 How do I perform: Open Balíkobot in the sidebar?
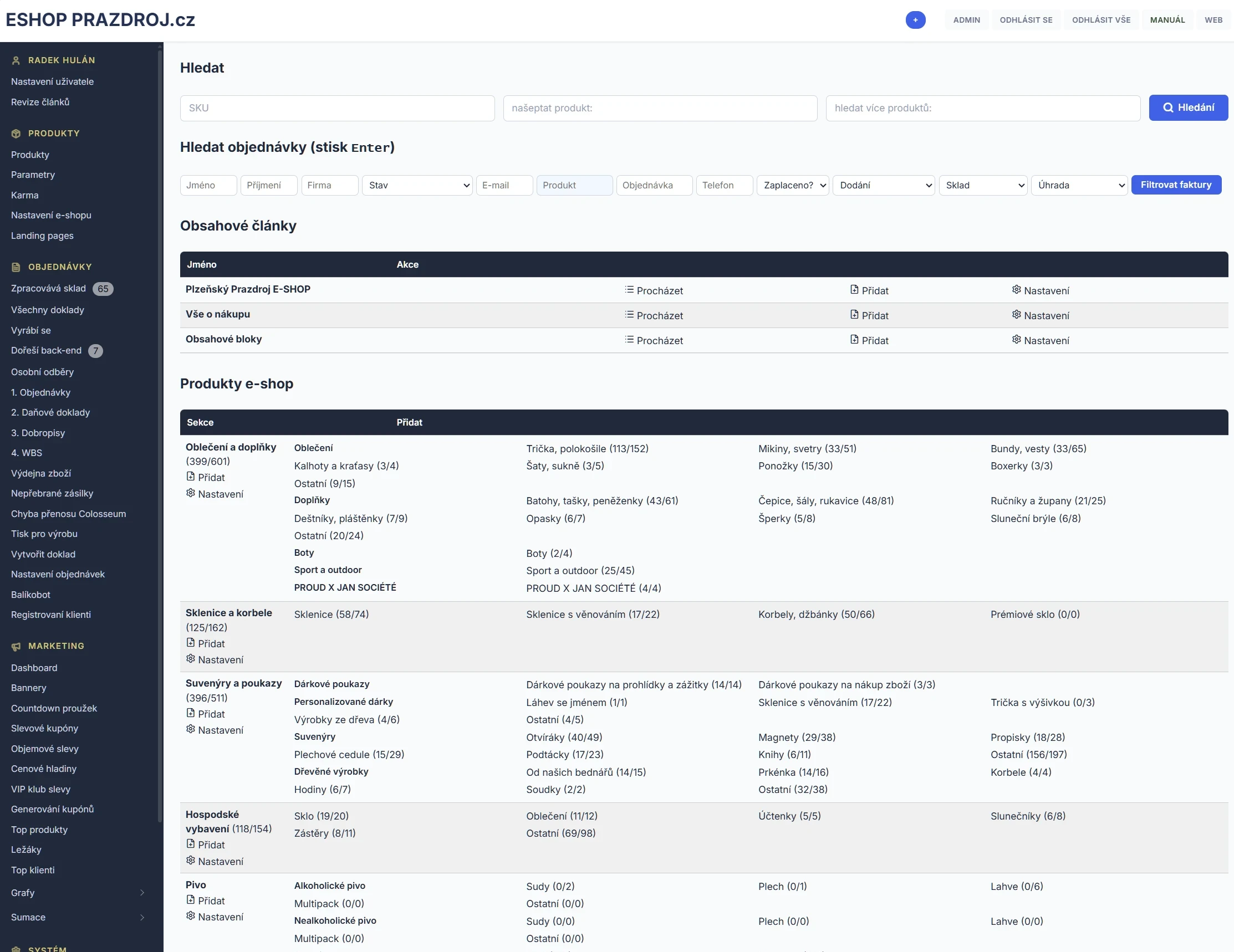tap(30, 595)
